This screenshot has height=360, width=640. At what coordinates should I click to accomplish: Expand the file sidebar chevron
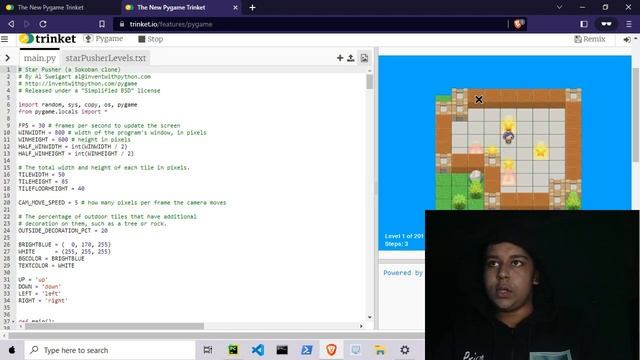(x=7, y=58)
